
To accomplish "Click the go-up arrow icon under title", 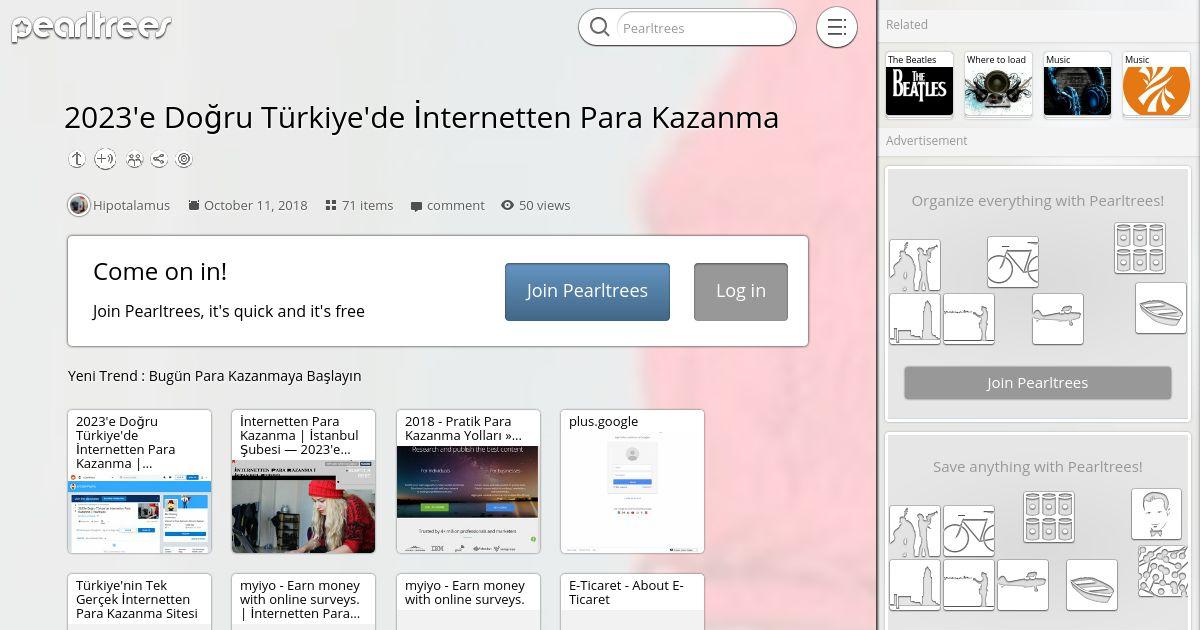I will click(x=77, y=159).
